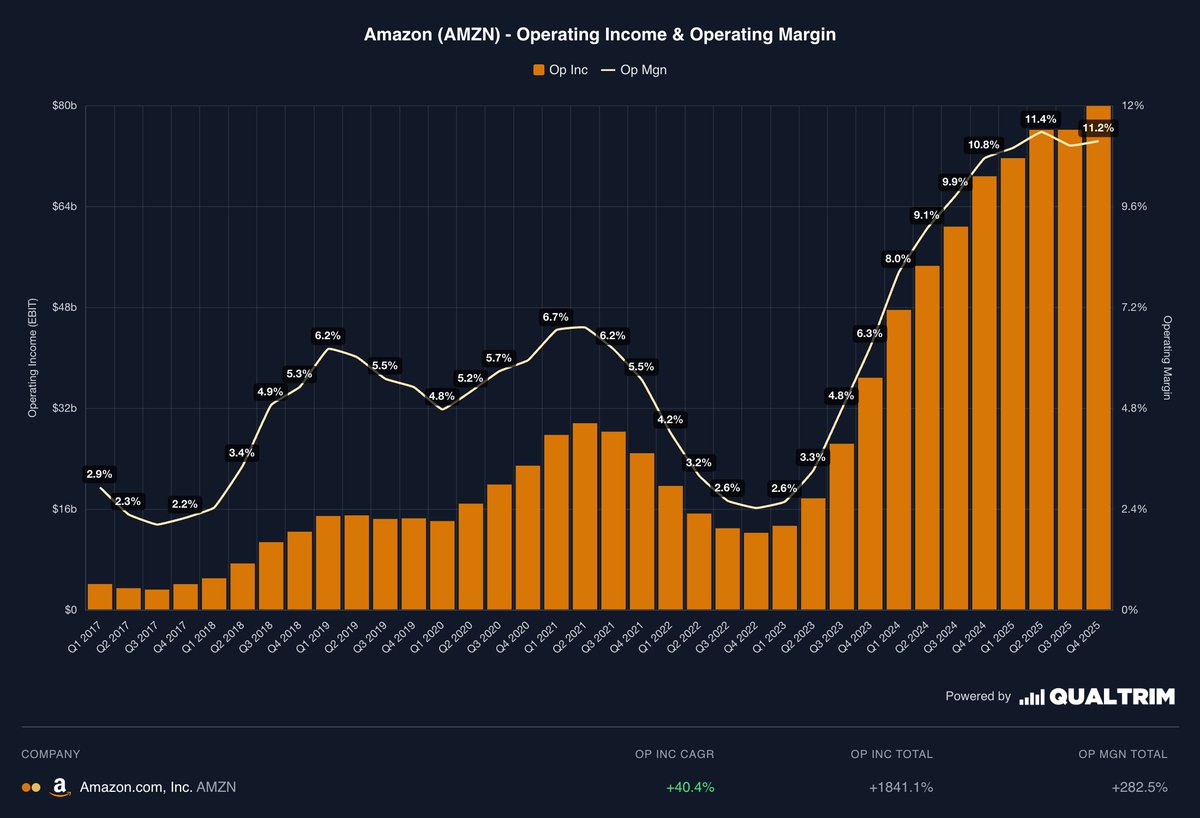Click the tallest Q4 2025 bar

tap(1100, 350)
